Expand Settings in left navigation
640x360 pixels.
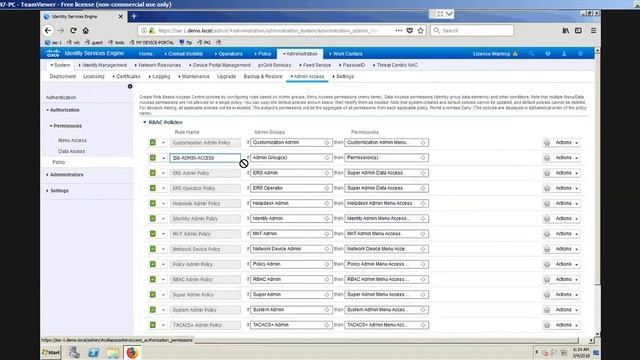point(58,191)
